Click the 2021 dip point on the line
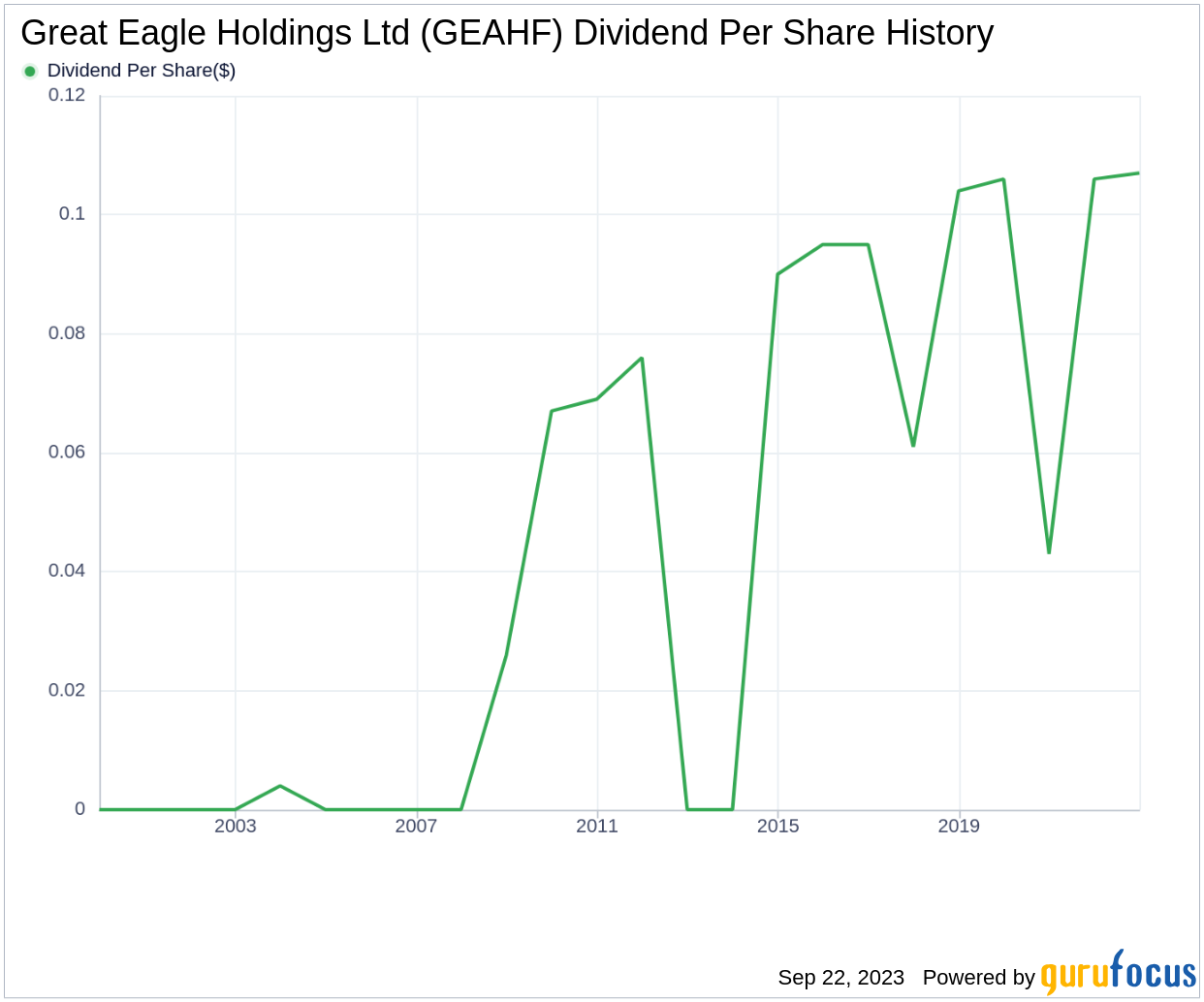 [x=1049, y=552]
